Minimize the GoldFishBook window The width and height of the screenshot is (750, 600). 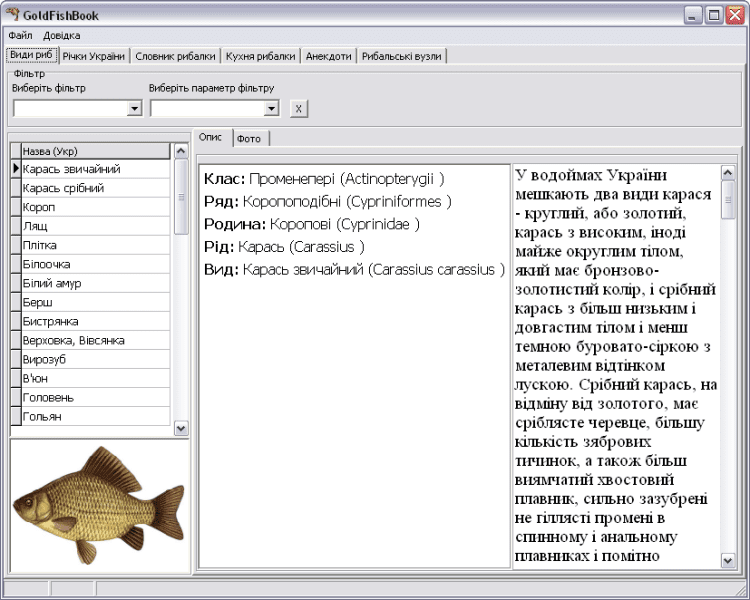692,15
